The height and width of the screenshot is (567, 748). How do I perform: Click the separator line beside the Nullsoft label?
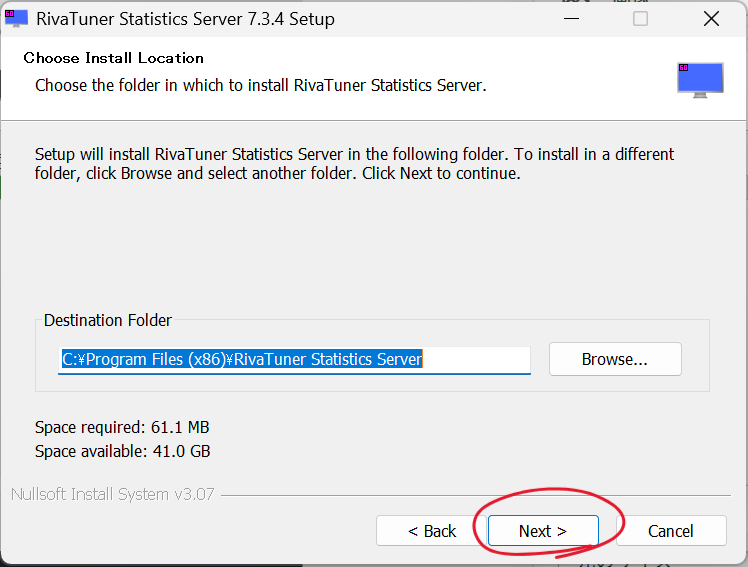pyautogui.click(x=480, y=495)
